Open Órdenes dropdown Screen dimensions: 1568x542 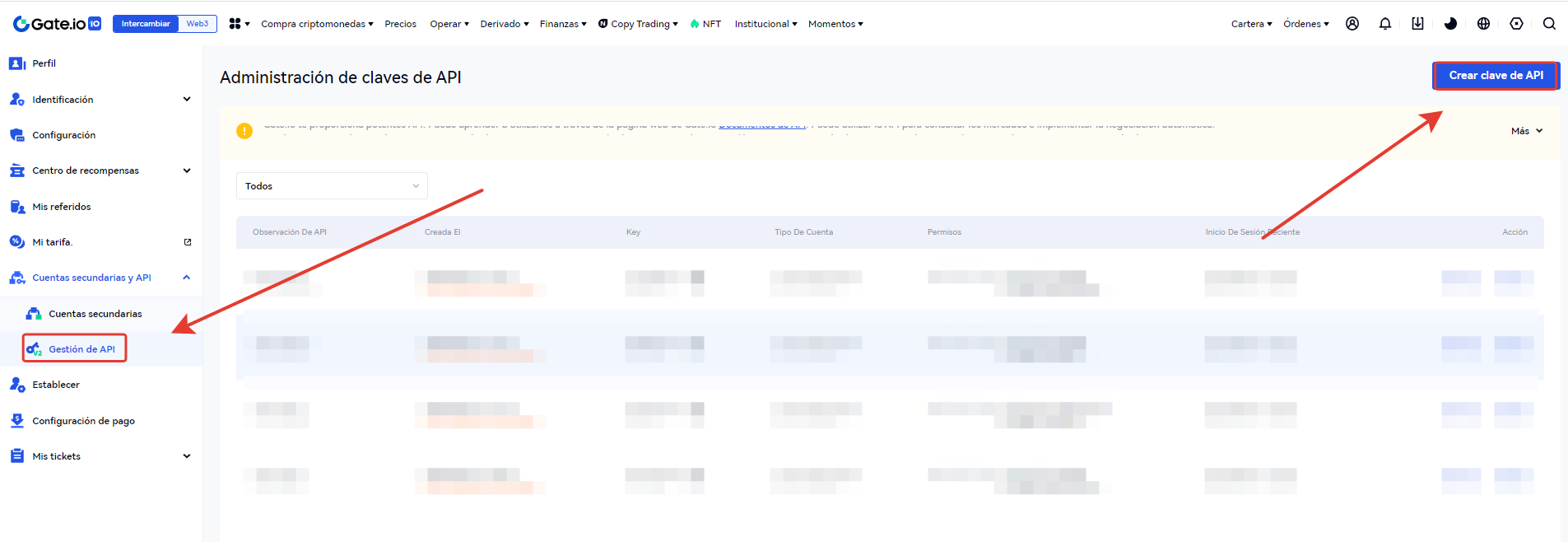click(x=1306, y=24)
